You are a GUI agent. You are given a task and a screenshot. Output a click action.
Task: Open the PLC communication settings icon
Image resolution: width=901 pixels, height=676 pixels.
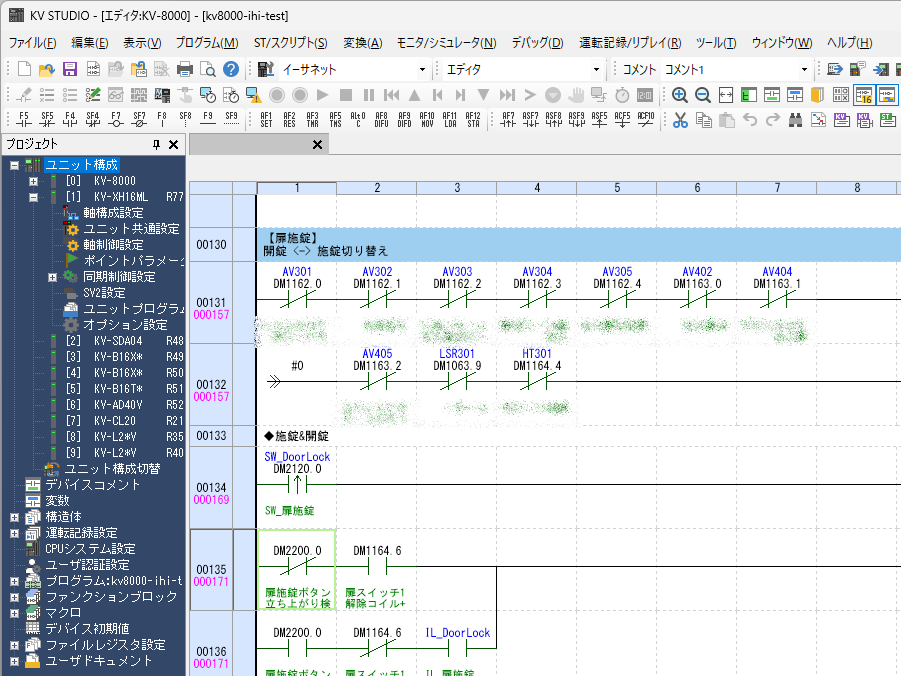pos(265,70)
